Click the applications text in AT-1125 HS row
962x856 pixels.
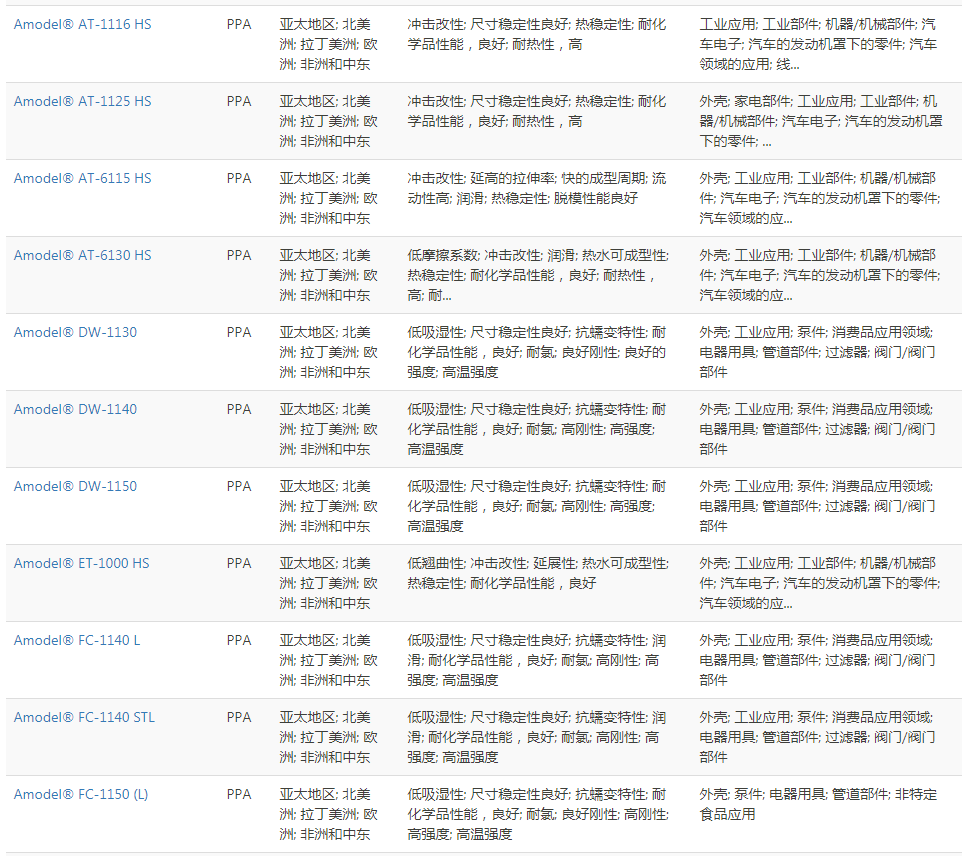point(821,121)
